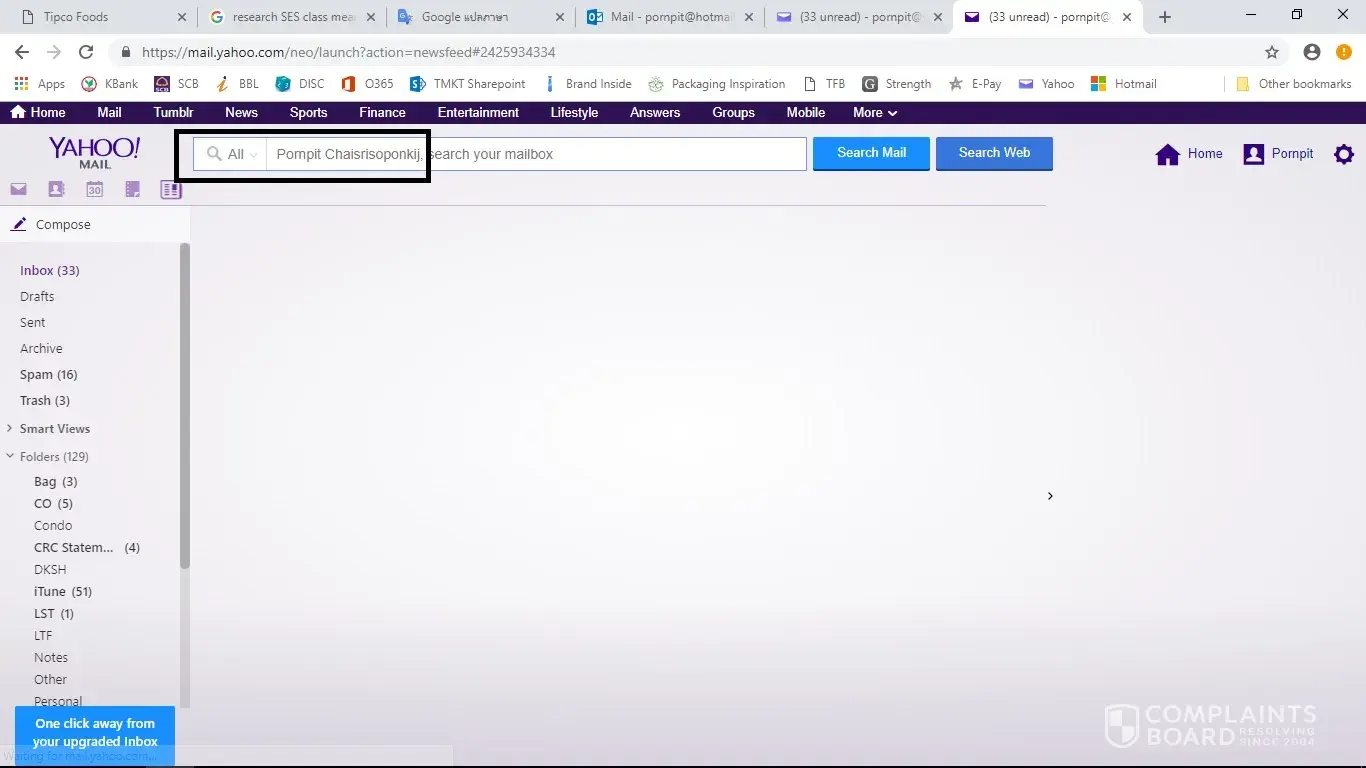Open the Mail envelope icon in sidebar
The image size is (1366, 768).
tap(18, 189)
